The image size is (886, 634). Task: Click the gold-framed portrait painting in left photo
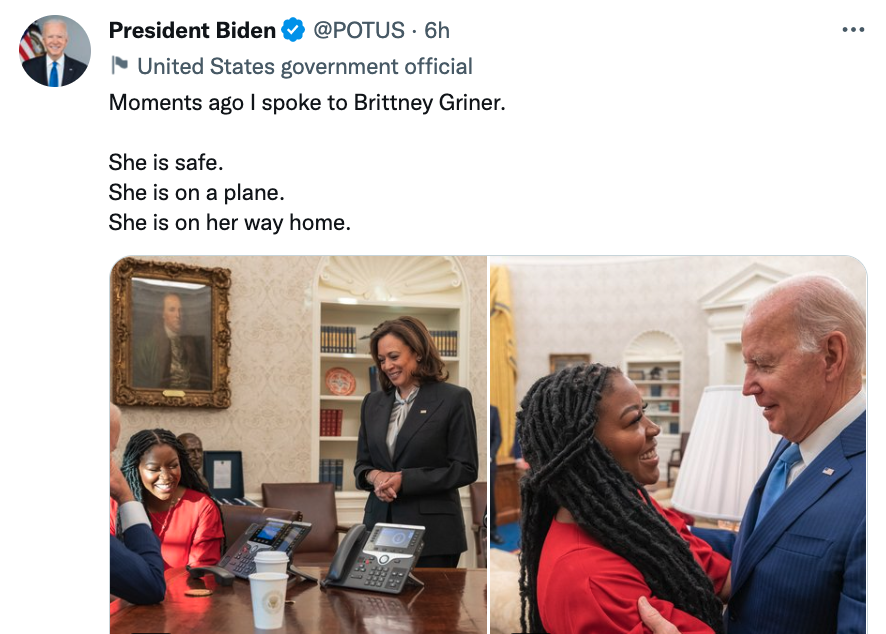171,333
